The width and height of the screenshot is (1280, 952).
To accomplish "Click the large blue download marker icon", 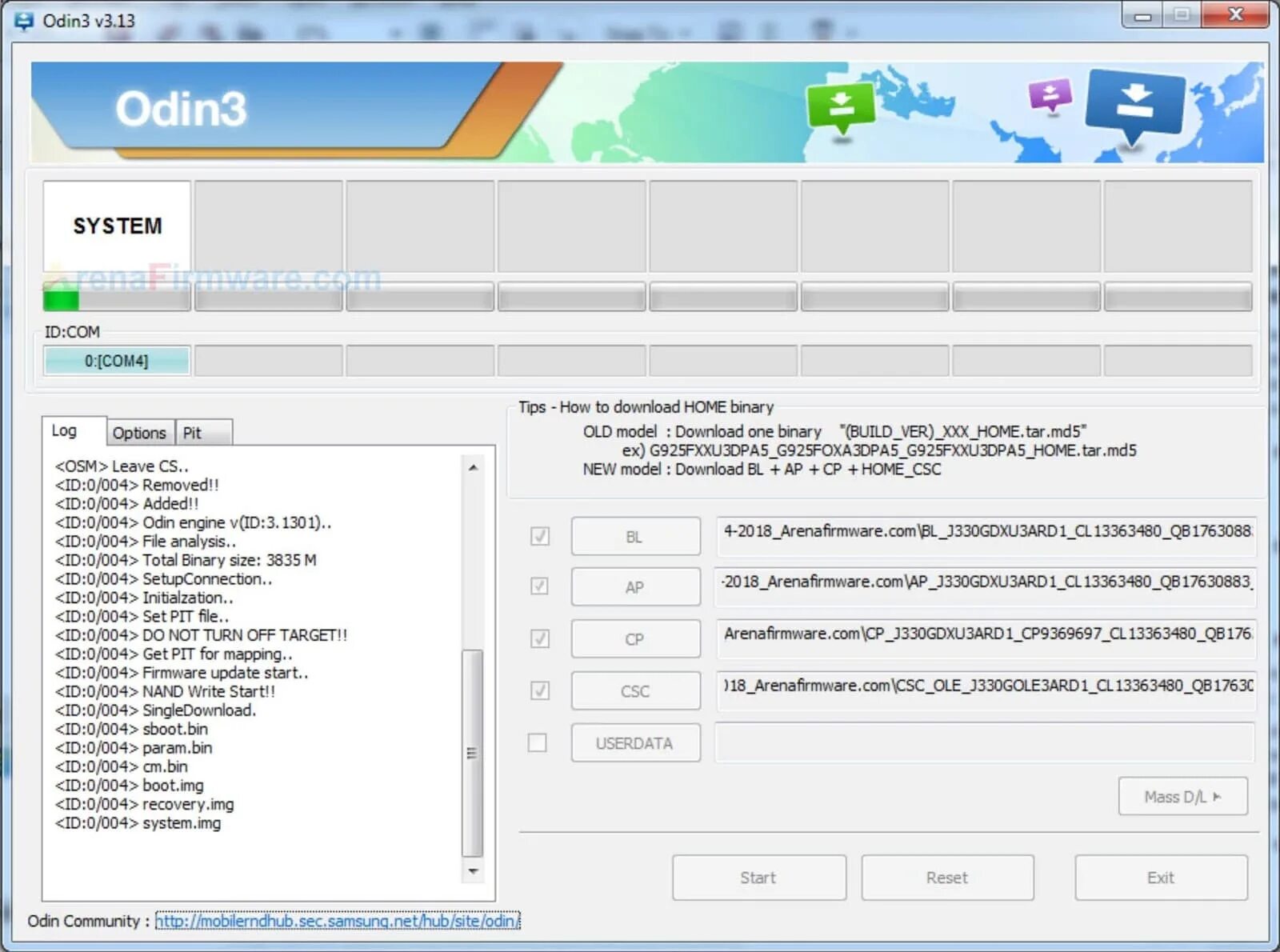I will (x=1134, y=107).
